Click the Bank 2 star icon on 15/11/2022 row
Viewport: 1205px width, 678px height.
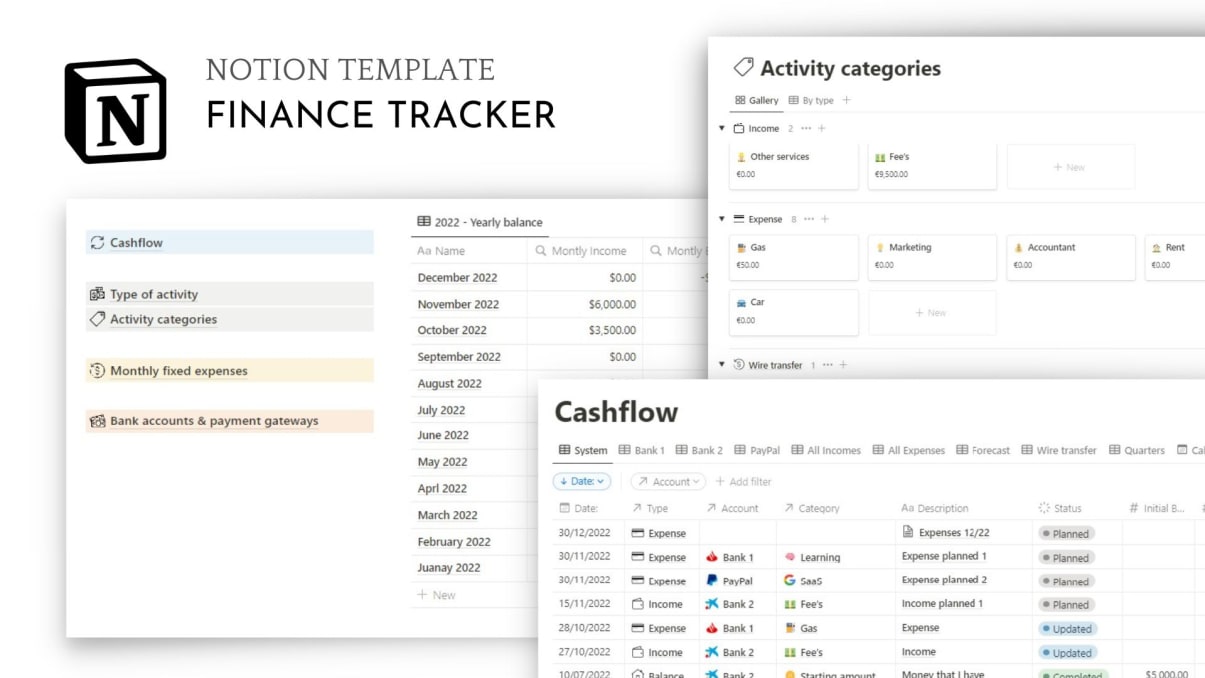click(x=712, y=604)
